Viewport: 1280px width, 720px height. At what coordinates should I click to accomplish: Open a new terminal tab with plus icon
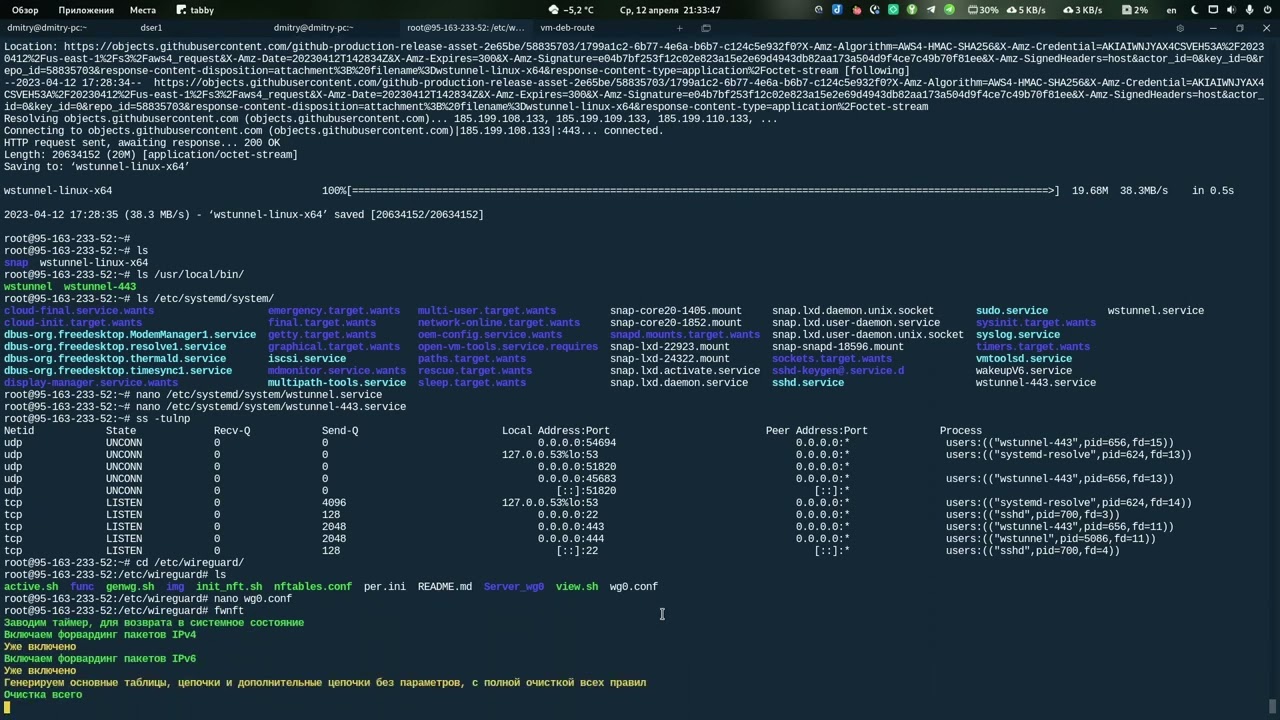(680, 28)
